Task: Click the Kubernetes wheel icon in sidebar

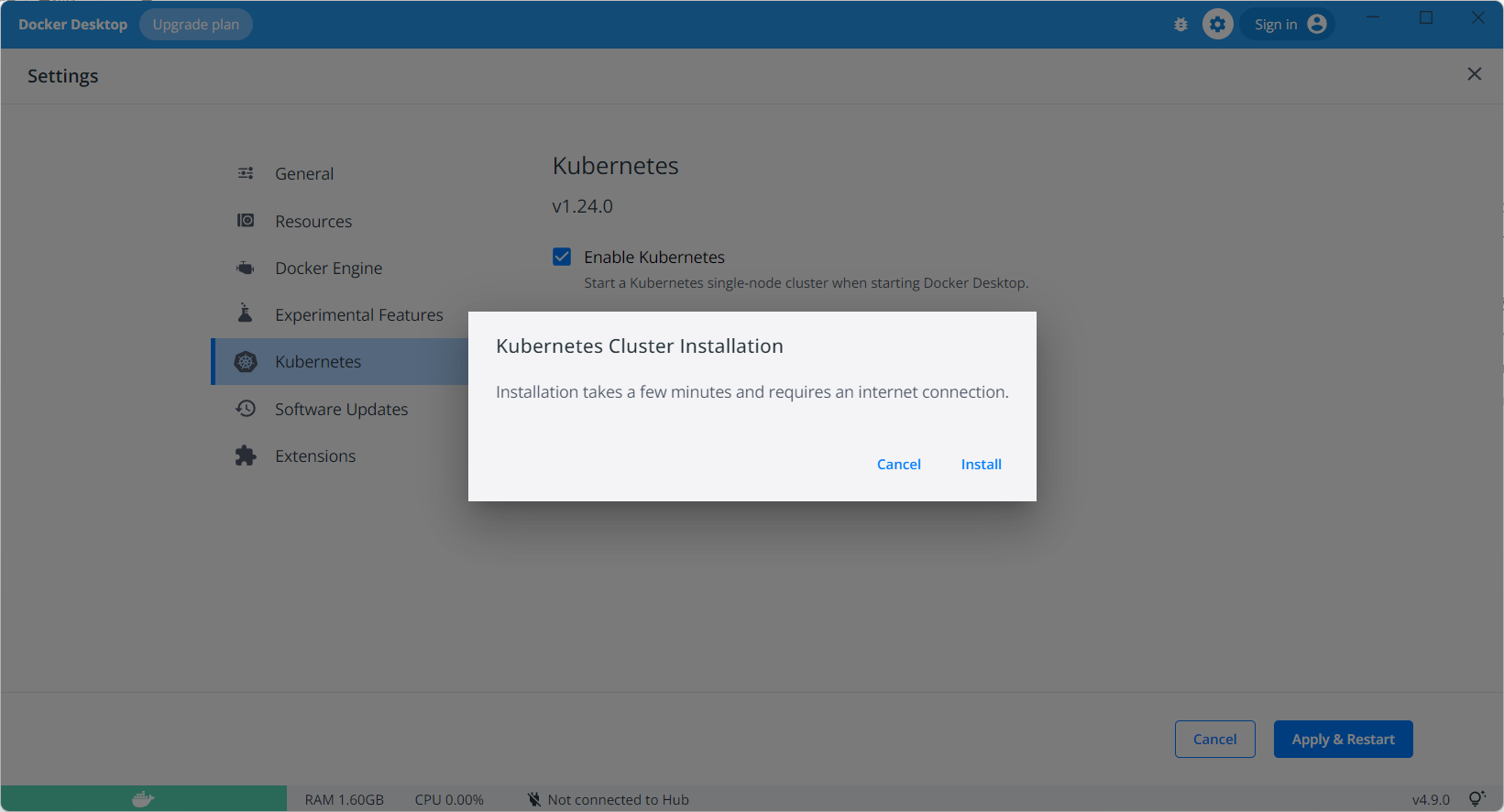Action: coord(246,361)
